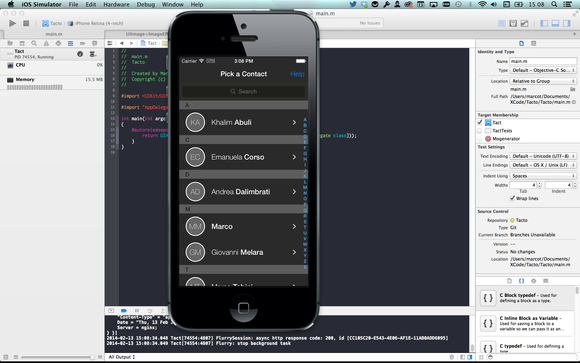Switch to the main.m editor tab
The width and height of the screenshot is (580, 363).
(54, 34)
